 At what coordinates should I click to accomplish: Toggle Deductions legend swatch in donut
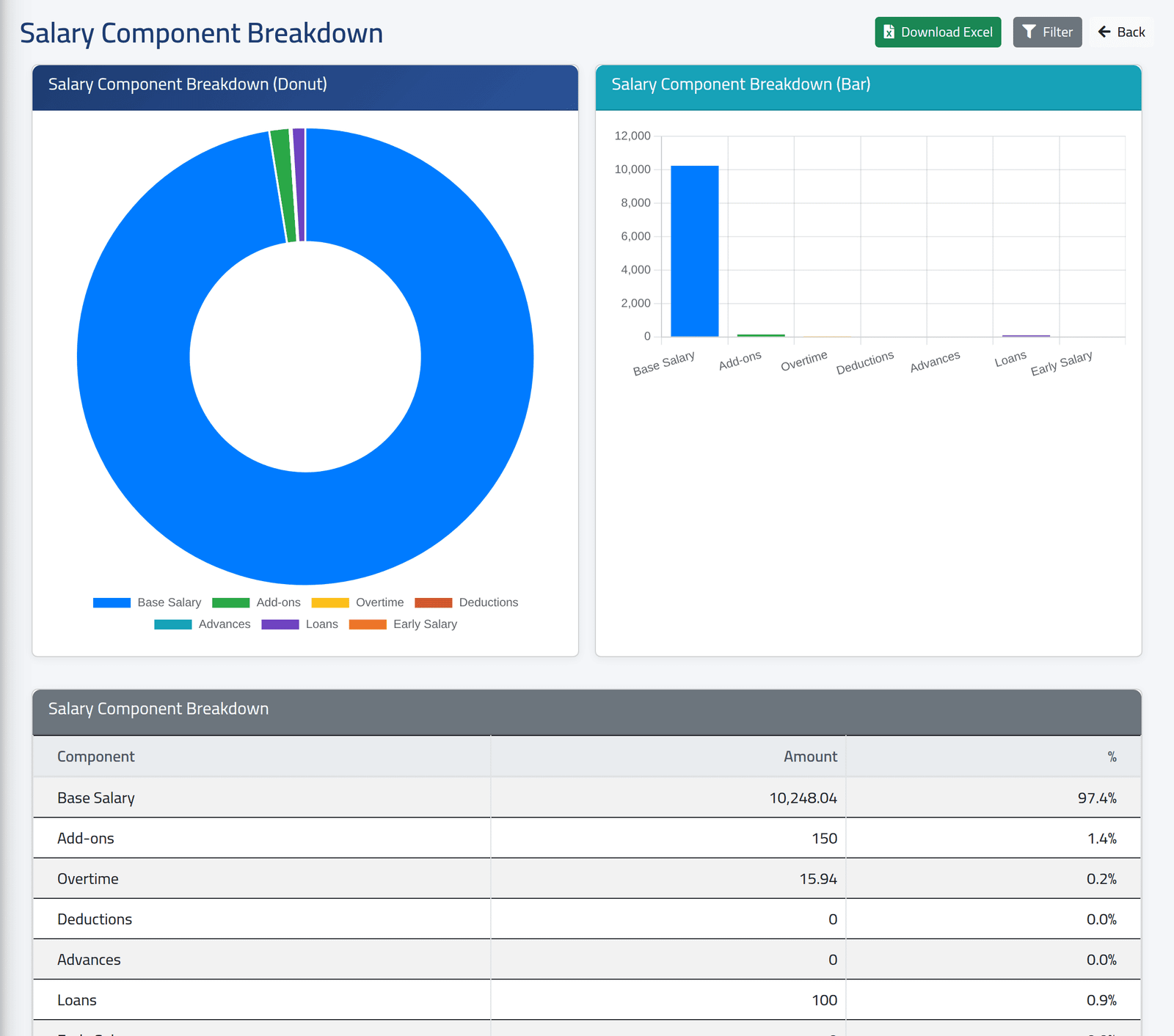pos(433,602)
